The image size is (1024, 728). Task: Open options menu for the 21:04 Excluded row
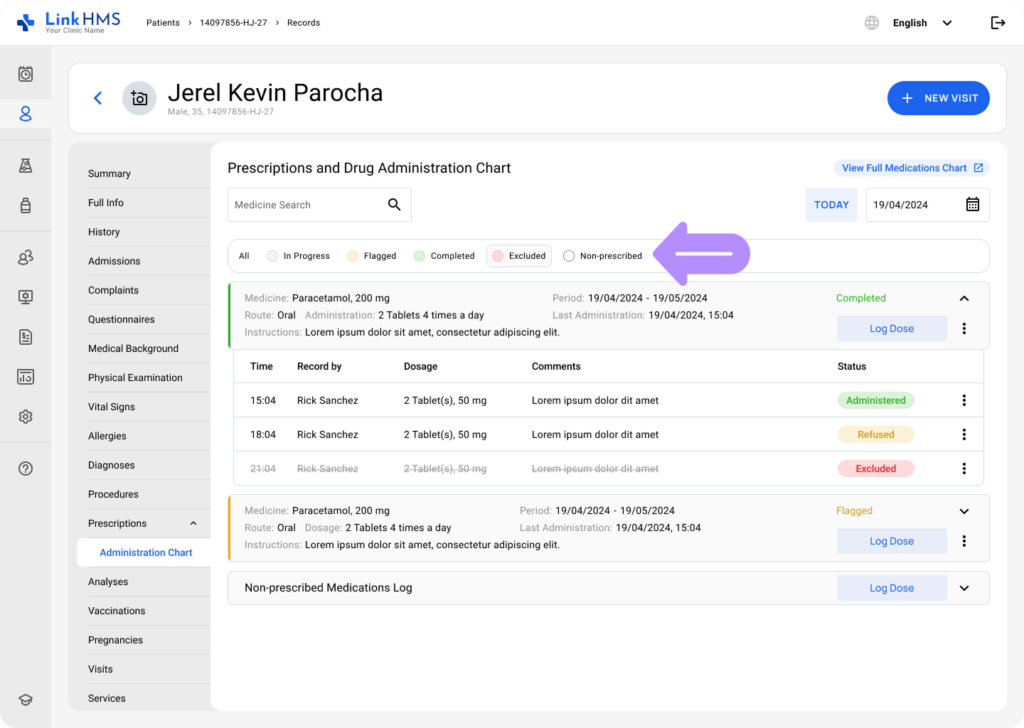[x=964, y=468]
